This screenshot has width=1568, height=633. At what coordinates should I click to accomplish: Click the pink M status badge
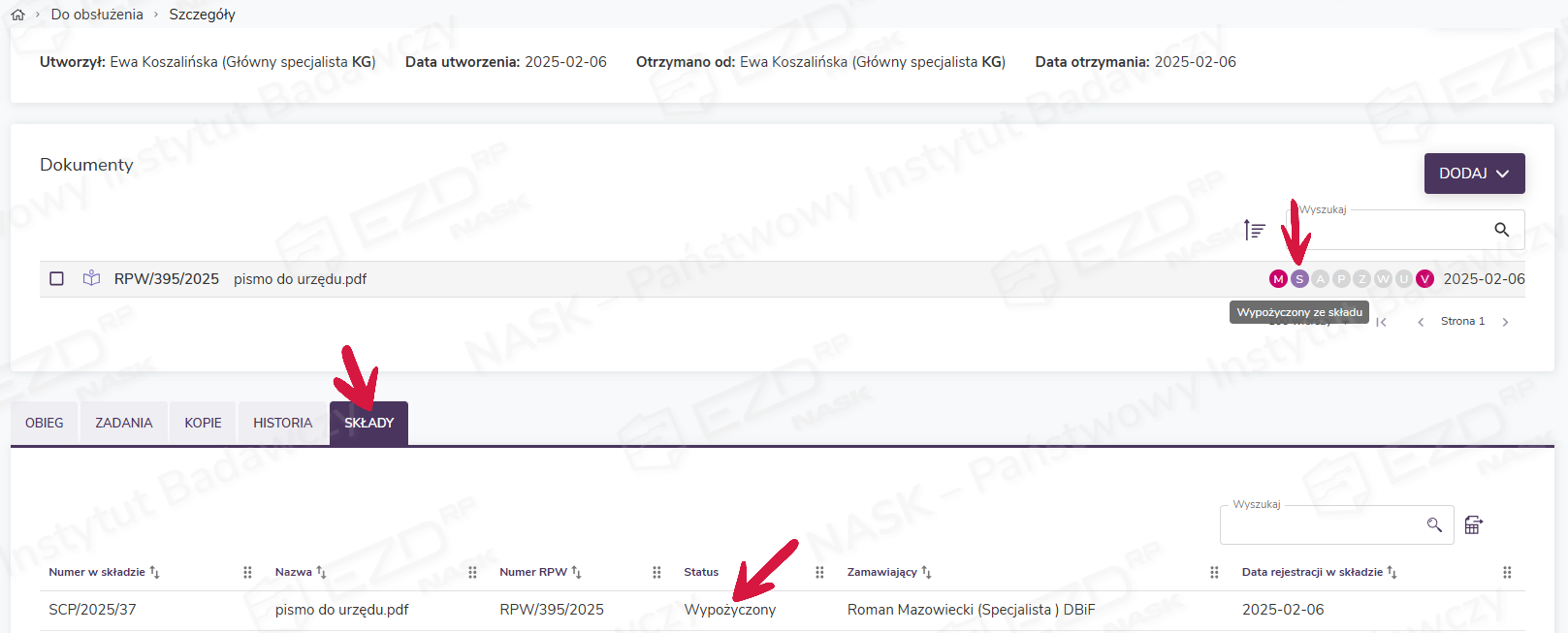pos(1278,279)
